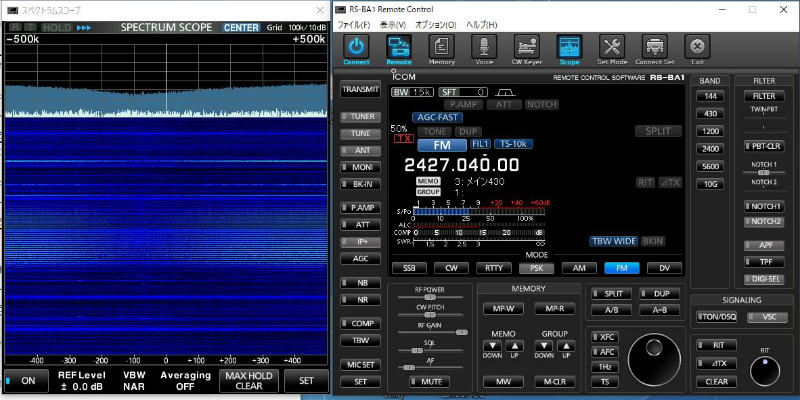Click the AGC button
800x400 pixels.
(x=360, y=259)
